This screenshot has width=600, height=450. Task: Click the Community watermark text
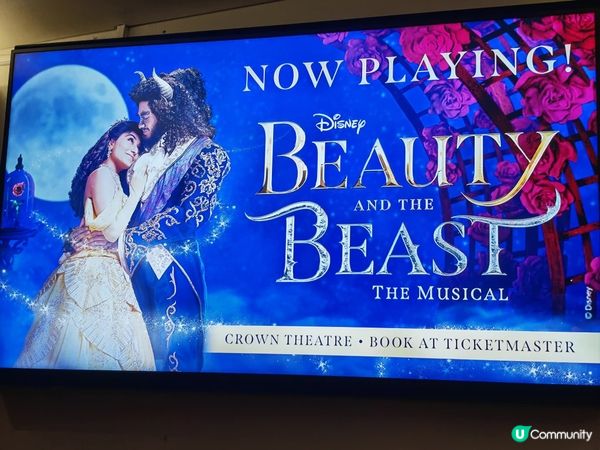(x=561, y=435)
